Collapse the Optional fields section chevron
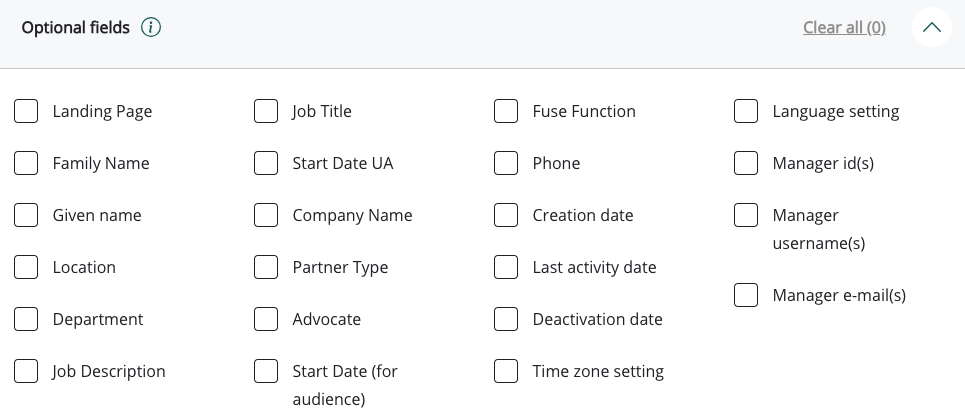 [931, 28]
